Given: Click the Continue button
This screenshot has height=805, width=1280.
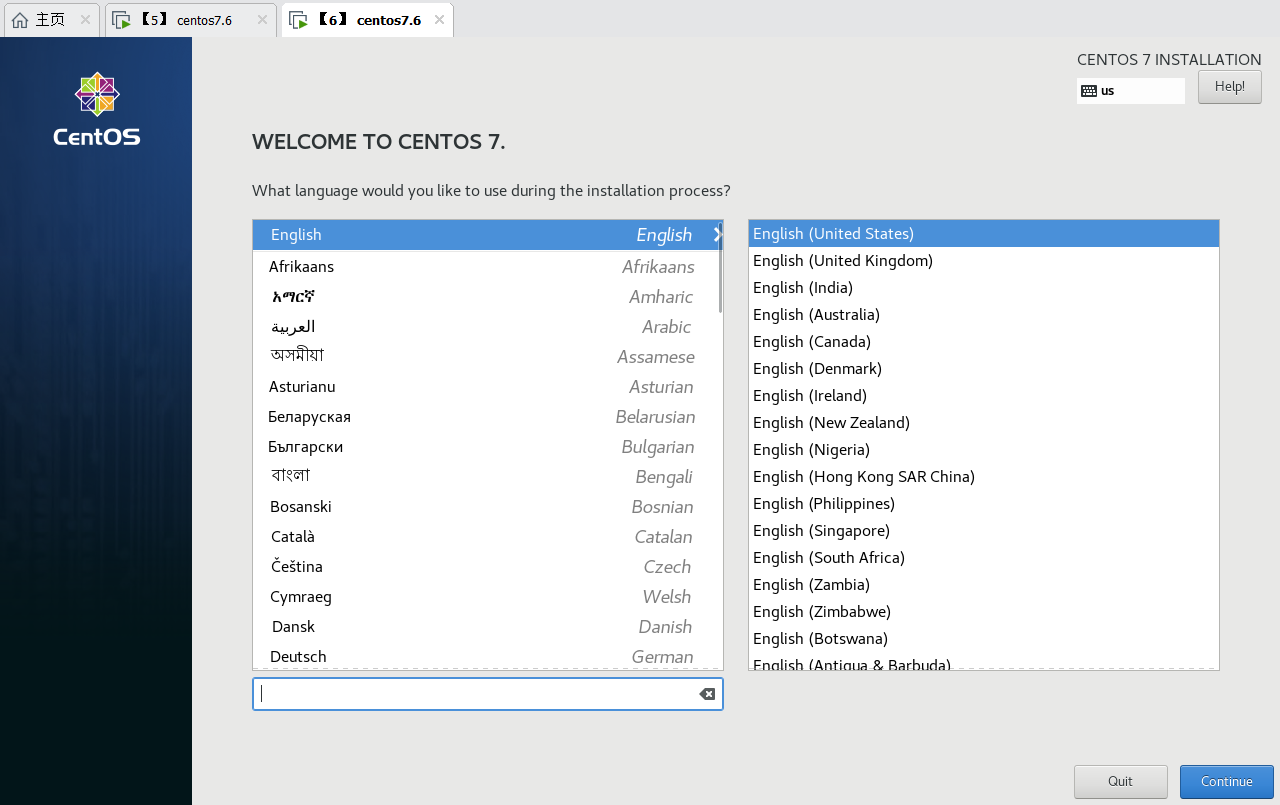Looking at the screenshot, I should tap(1227, 782).
